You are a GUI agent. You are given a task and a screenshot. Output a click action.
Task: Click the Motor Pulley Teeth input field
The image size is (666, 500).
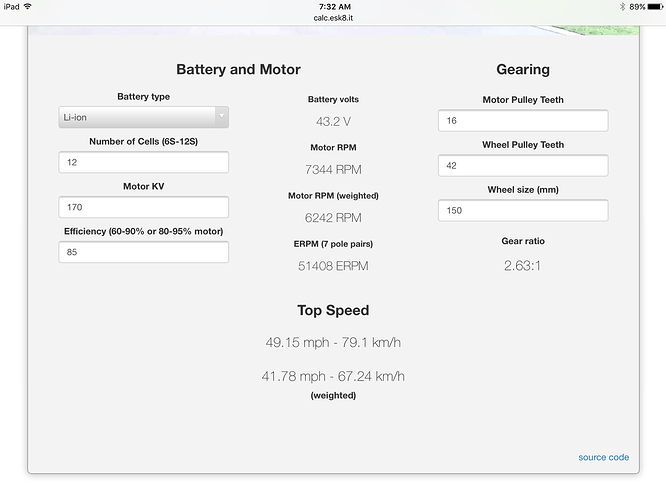point(522,120)
